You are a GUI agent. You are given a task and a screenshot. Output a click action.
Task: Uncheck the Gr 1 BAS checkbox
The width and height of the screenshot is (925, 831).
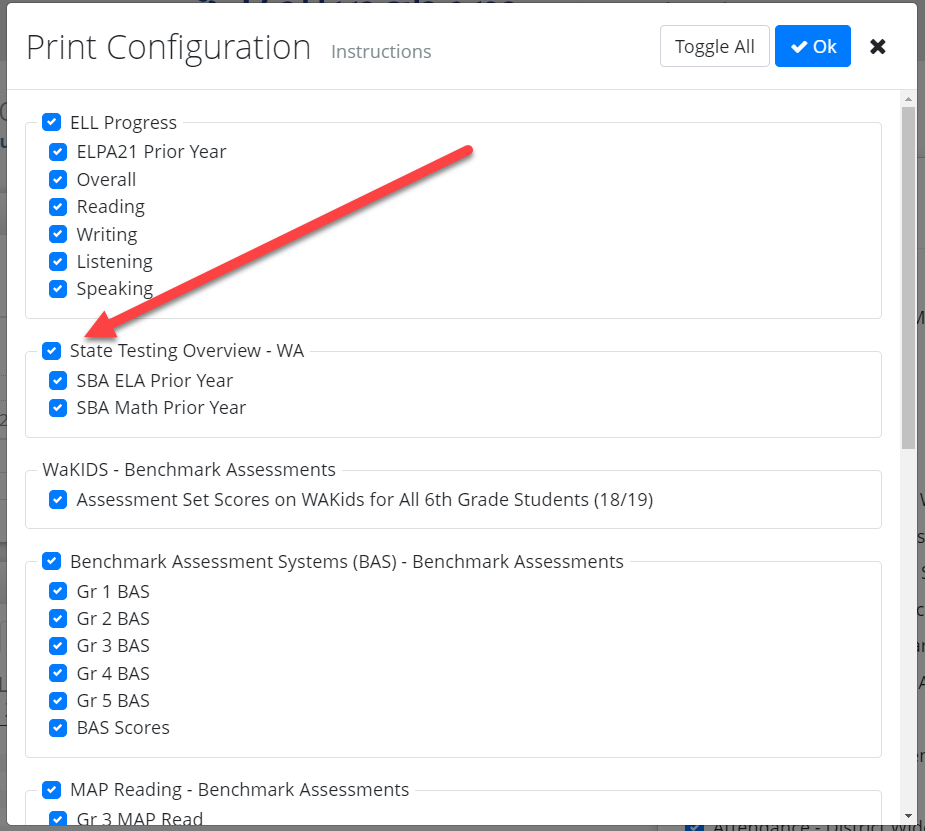pos(58,591)
